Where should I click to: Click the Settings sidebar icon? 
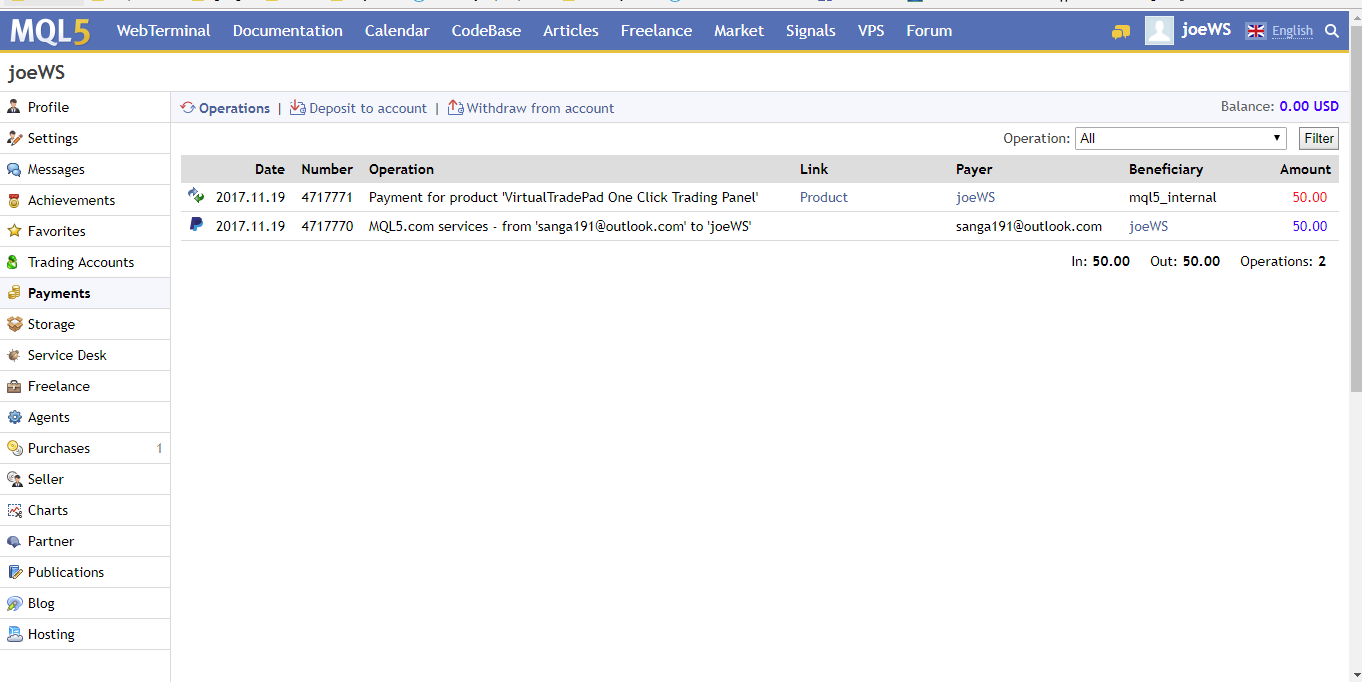coord(14,138)
